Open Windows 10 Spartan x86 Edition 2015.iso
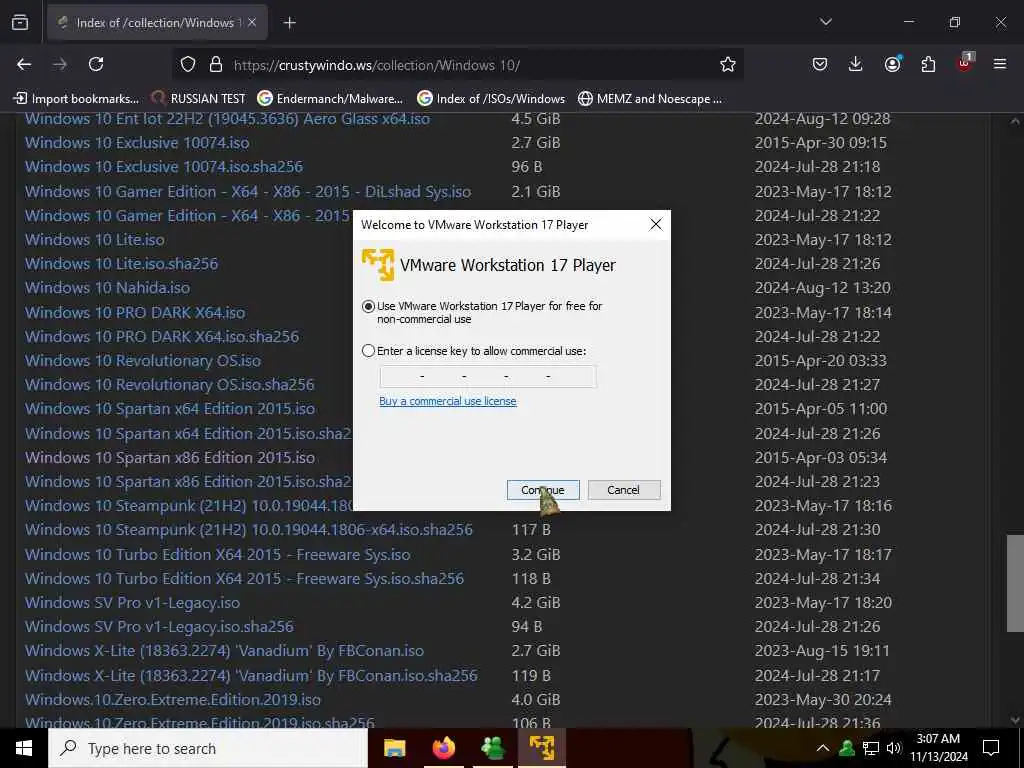 170,457
